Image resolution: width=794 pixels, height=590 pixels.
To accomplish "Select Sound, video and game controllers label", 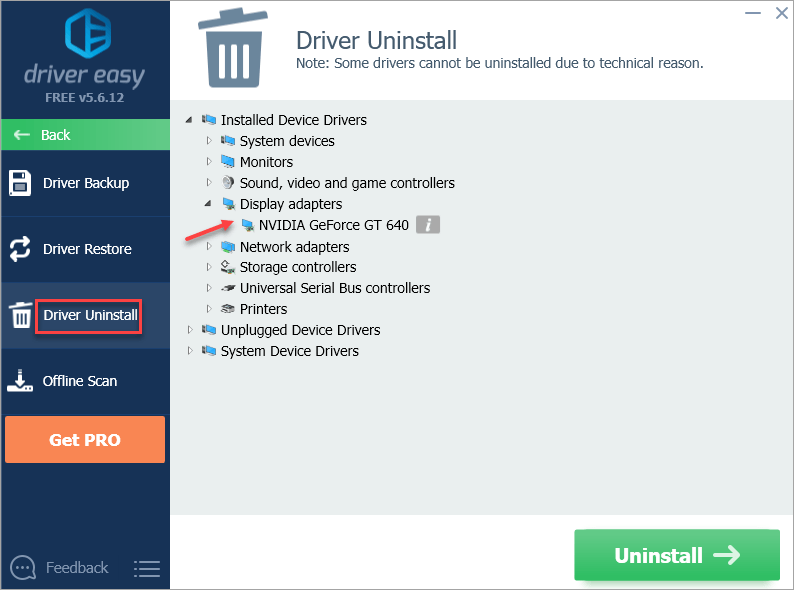I will pyautogui.click(x=347, y=183).
